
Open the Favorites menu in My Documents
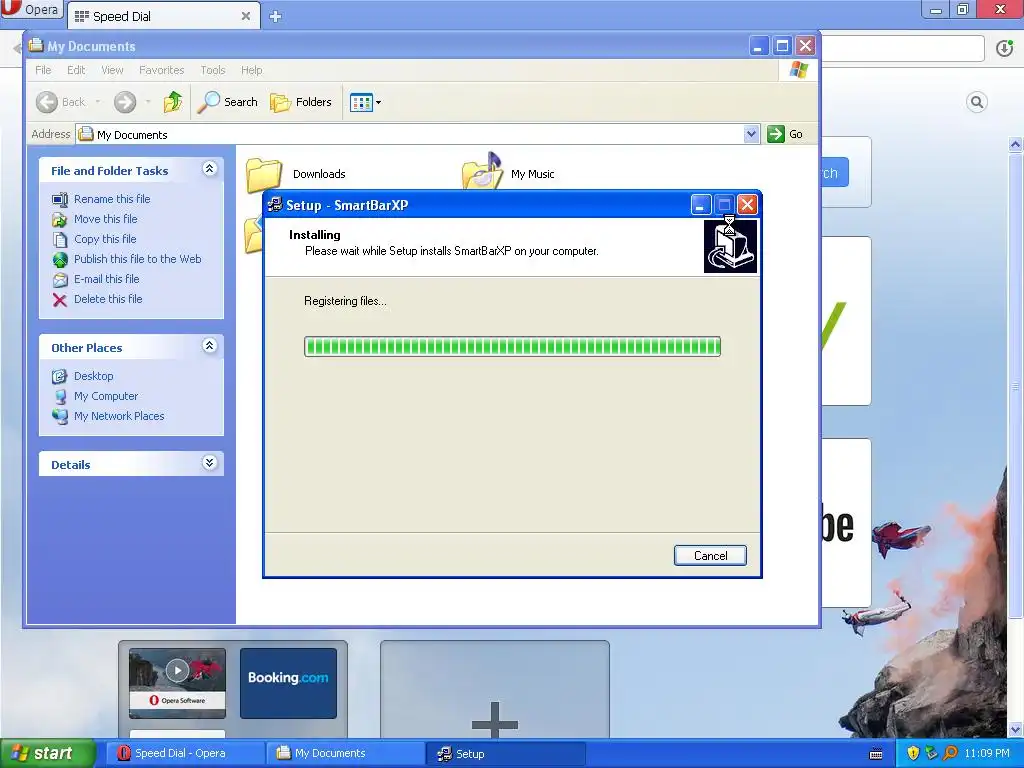pyautogui.click(x=161, y=70)
